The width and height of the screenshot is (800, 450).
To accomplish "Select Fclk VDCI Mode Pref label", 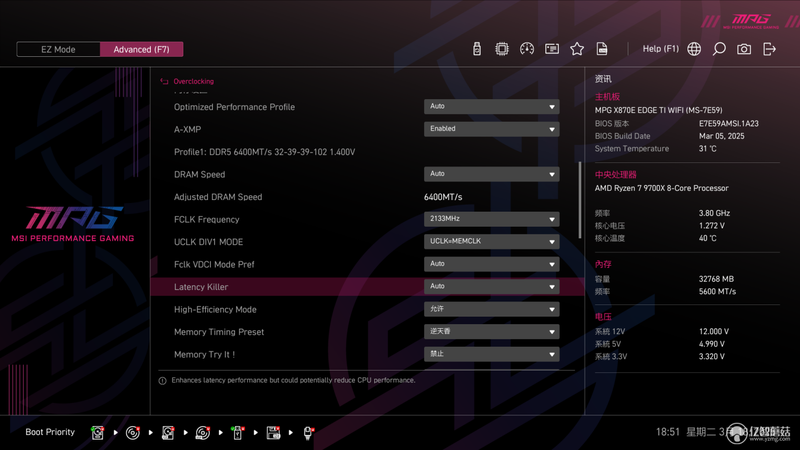I will [x=214, y=264].
